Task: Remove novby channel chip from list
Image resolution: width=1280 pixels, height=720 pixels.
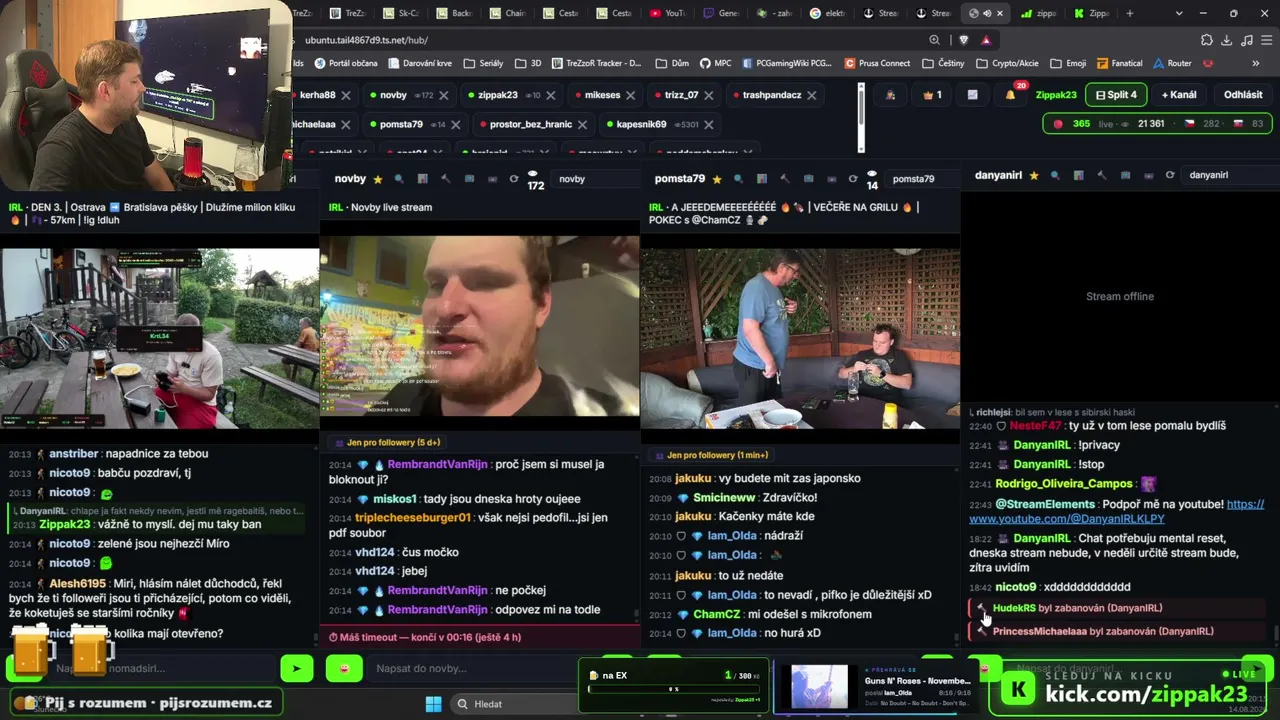Action: [443, 96]
